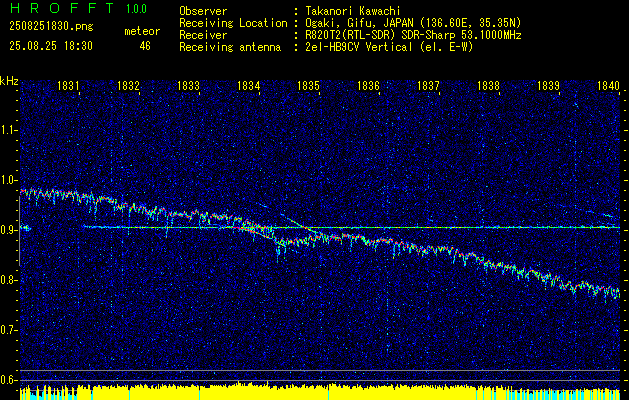Click the Receiver label

(203, 35)
